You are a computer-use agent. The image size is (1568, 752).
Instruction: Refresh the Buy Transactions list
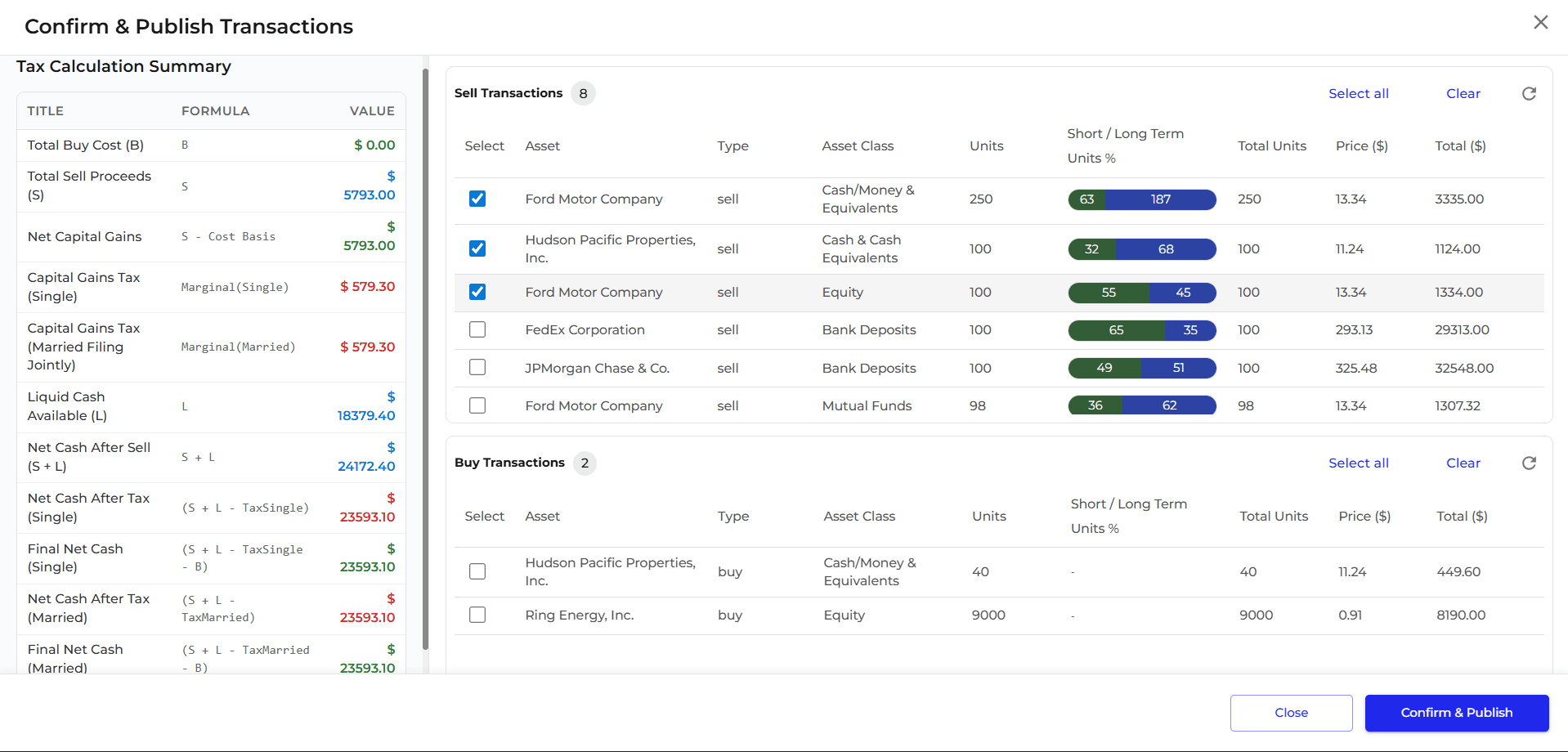pos(1529,463)
